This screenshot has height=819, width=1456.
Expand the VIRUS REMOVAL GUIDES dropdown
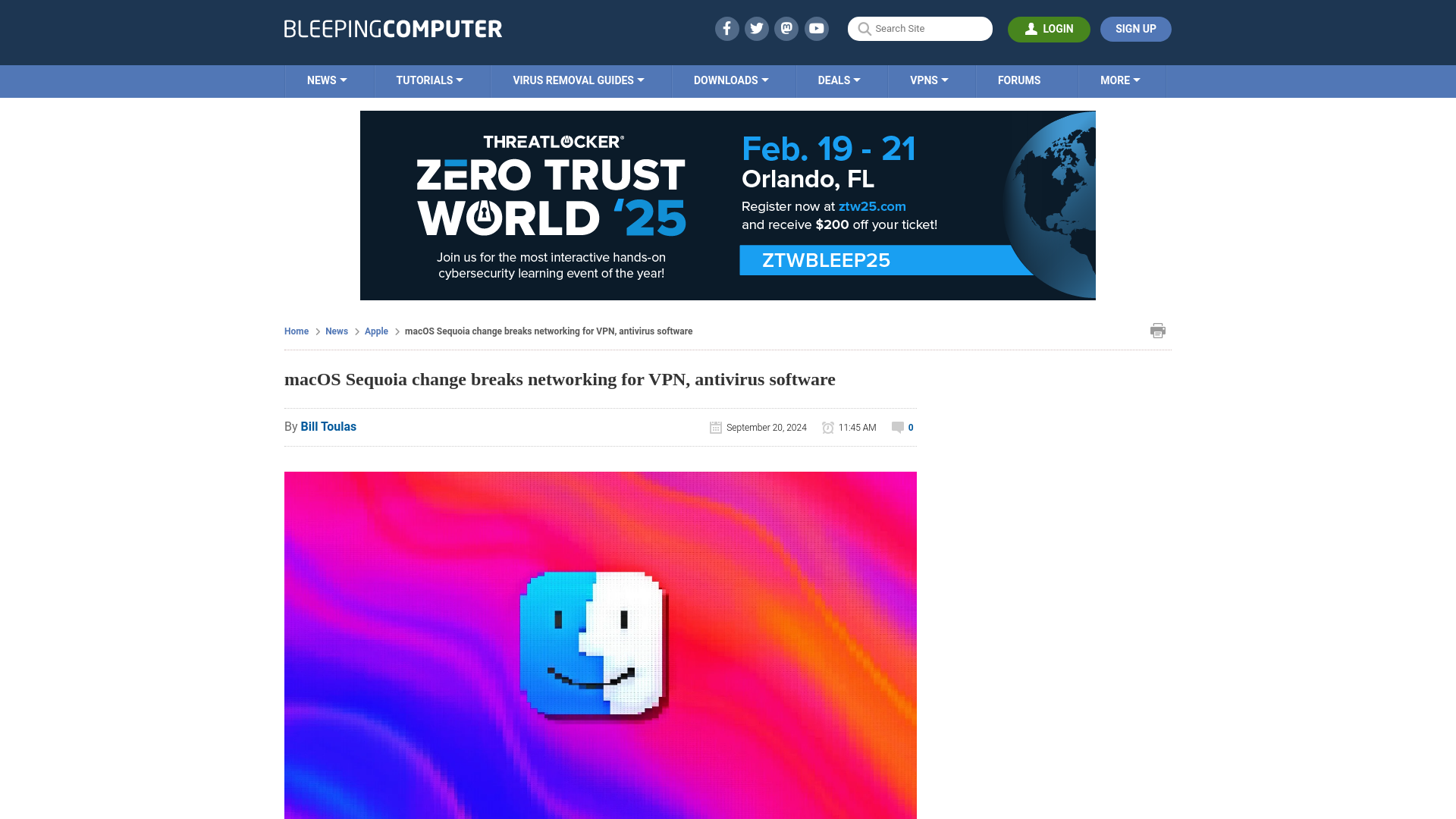point(578,79)
